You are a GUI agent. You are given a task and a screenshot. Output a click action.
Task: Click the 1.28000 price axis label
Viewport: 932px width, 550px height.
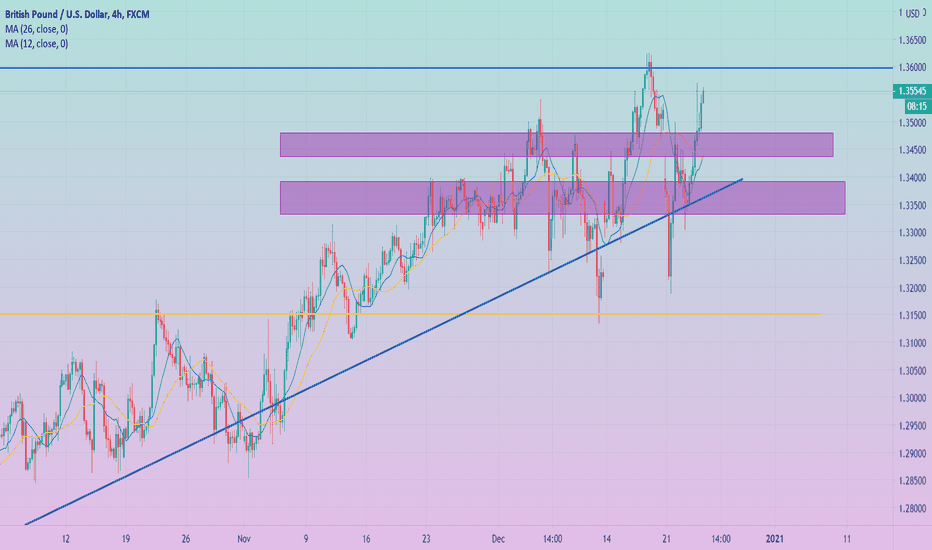tap(912, 508)
